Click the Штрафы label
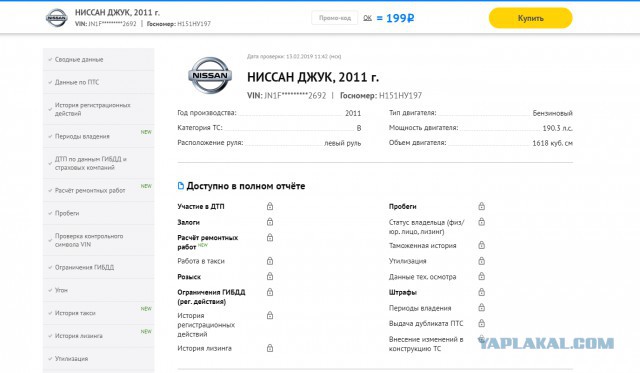This screenshot has height=373, width=640. click(x=402, y=292)
